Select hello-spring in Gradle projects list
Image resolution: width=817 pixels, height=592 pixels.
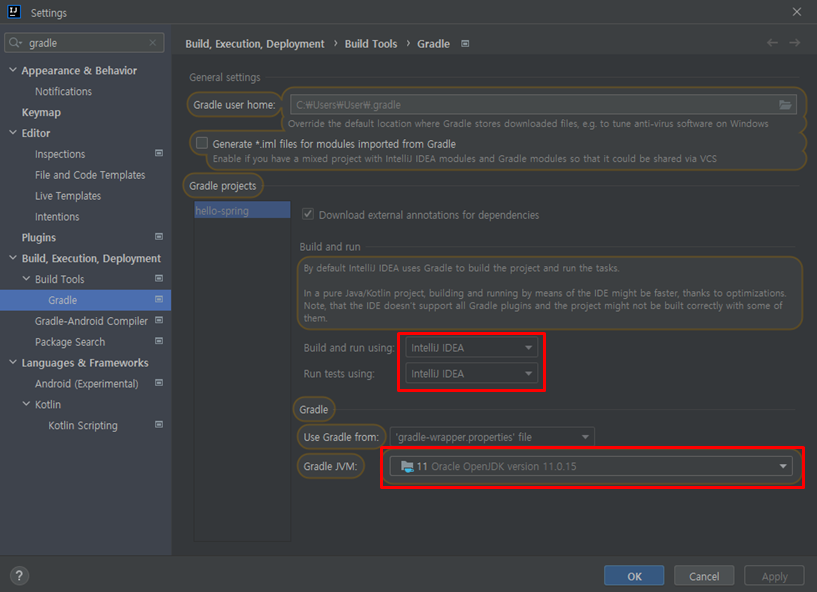pyautogui.click(x=242, y=211)
